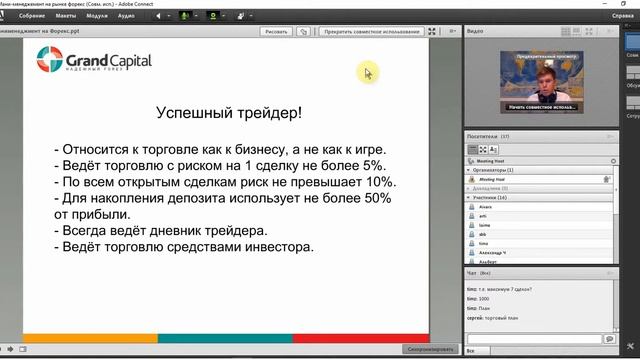Click the slide title Успешный трейдер!
The height and width of the screenshot is (360, 640).
point(229,113)
